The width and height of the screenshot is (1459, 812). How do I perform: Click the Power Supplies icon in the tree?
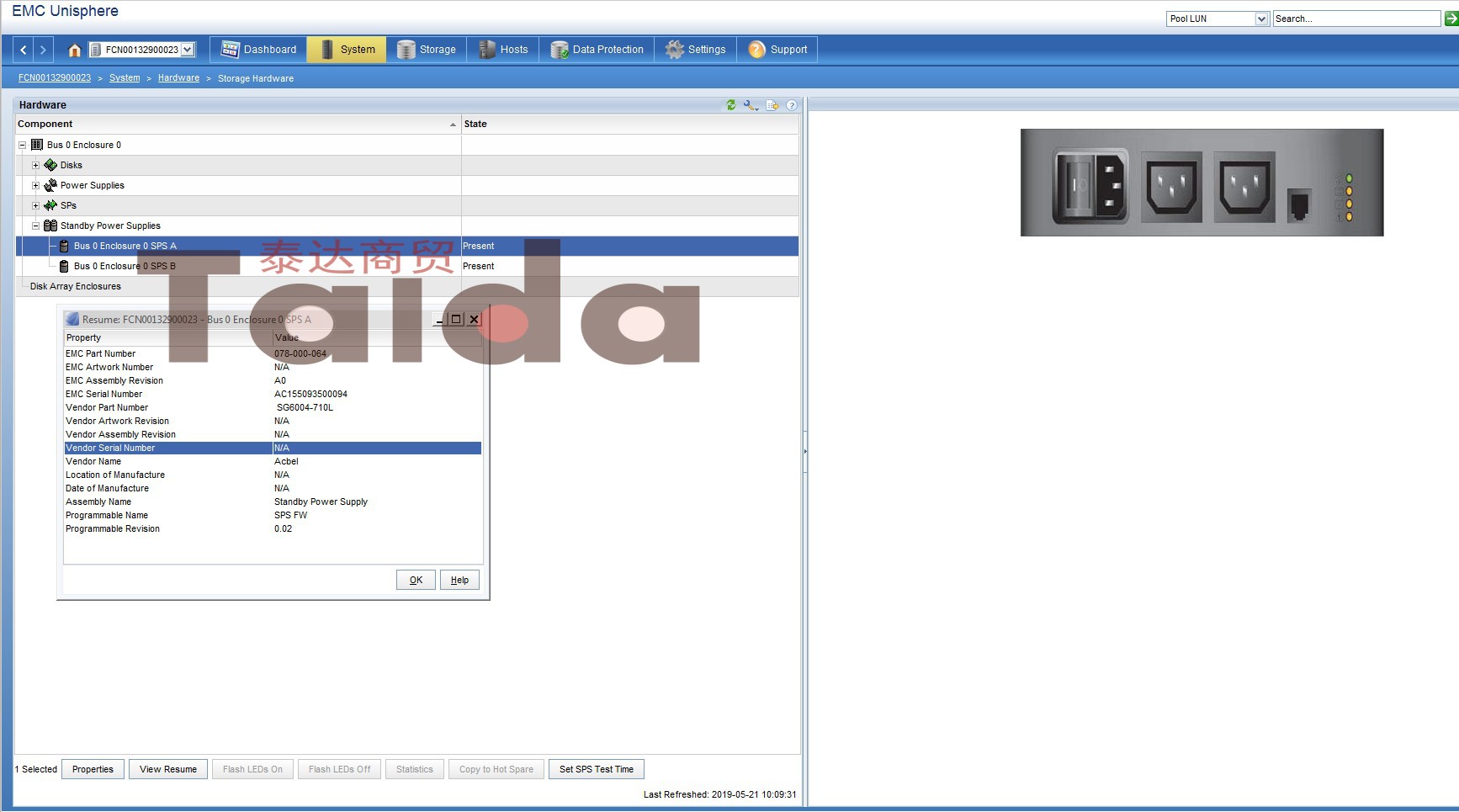click(x=50, y=185)
